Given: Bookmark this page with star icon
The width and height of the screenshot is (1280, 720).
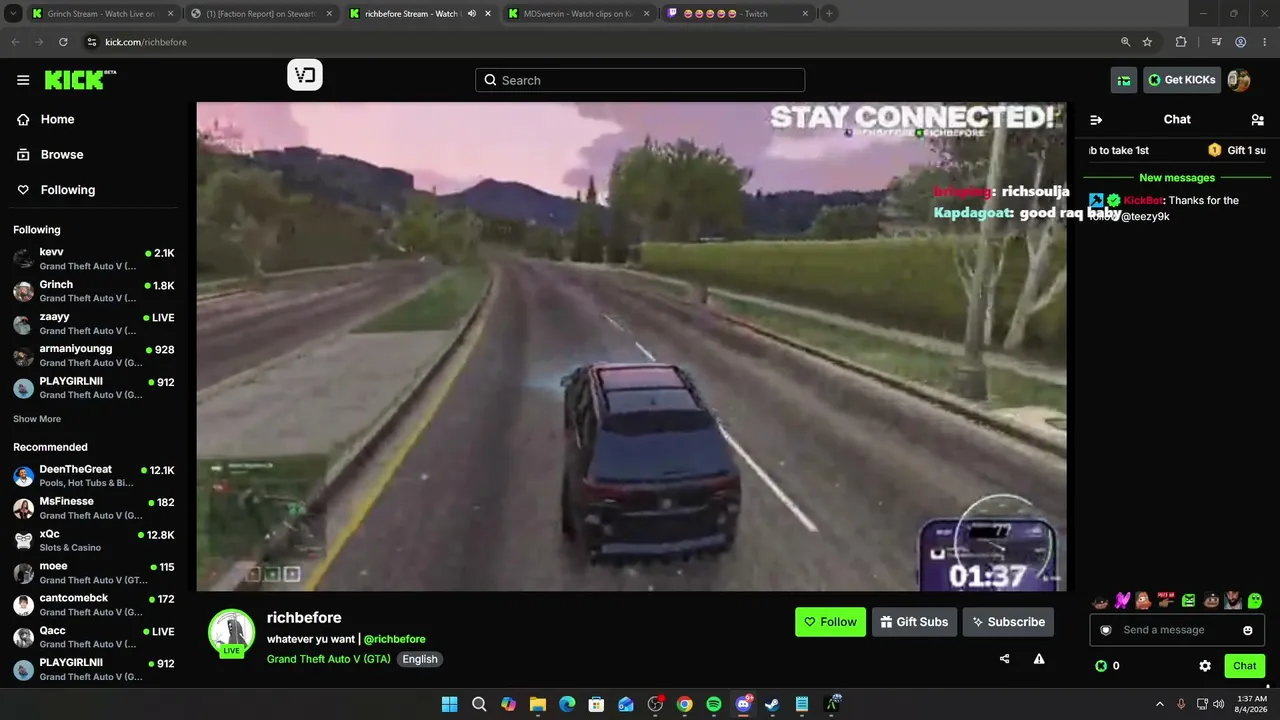Looking at the screenshot, I should point(1147,42).
